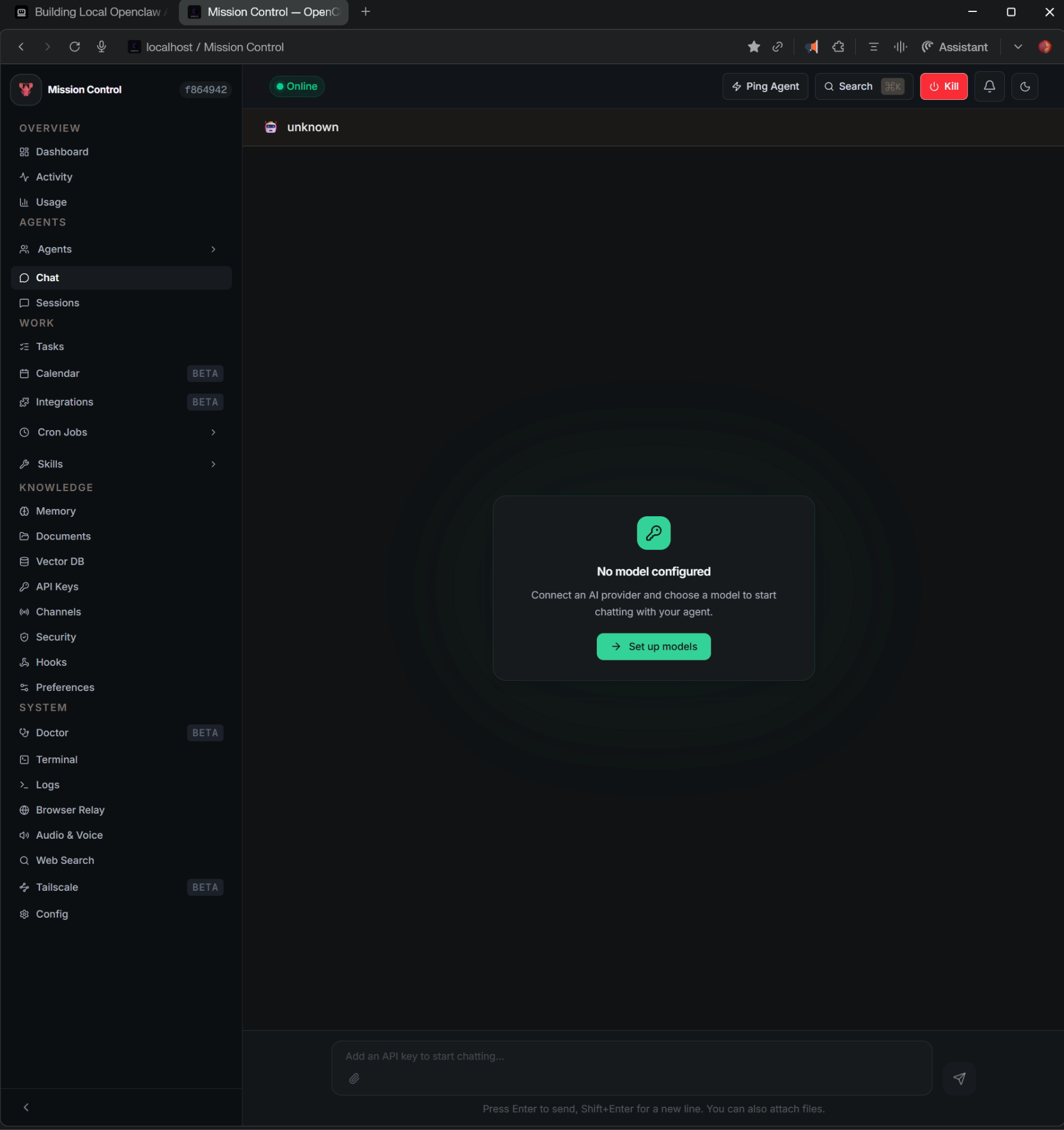Click the attach file paperclip icon

[x=354, y=1078]
